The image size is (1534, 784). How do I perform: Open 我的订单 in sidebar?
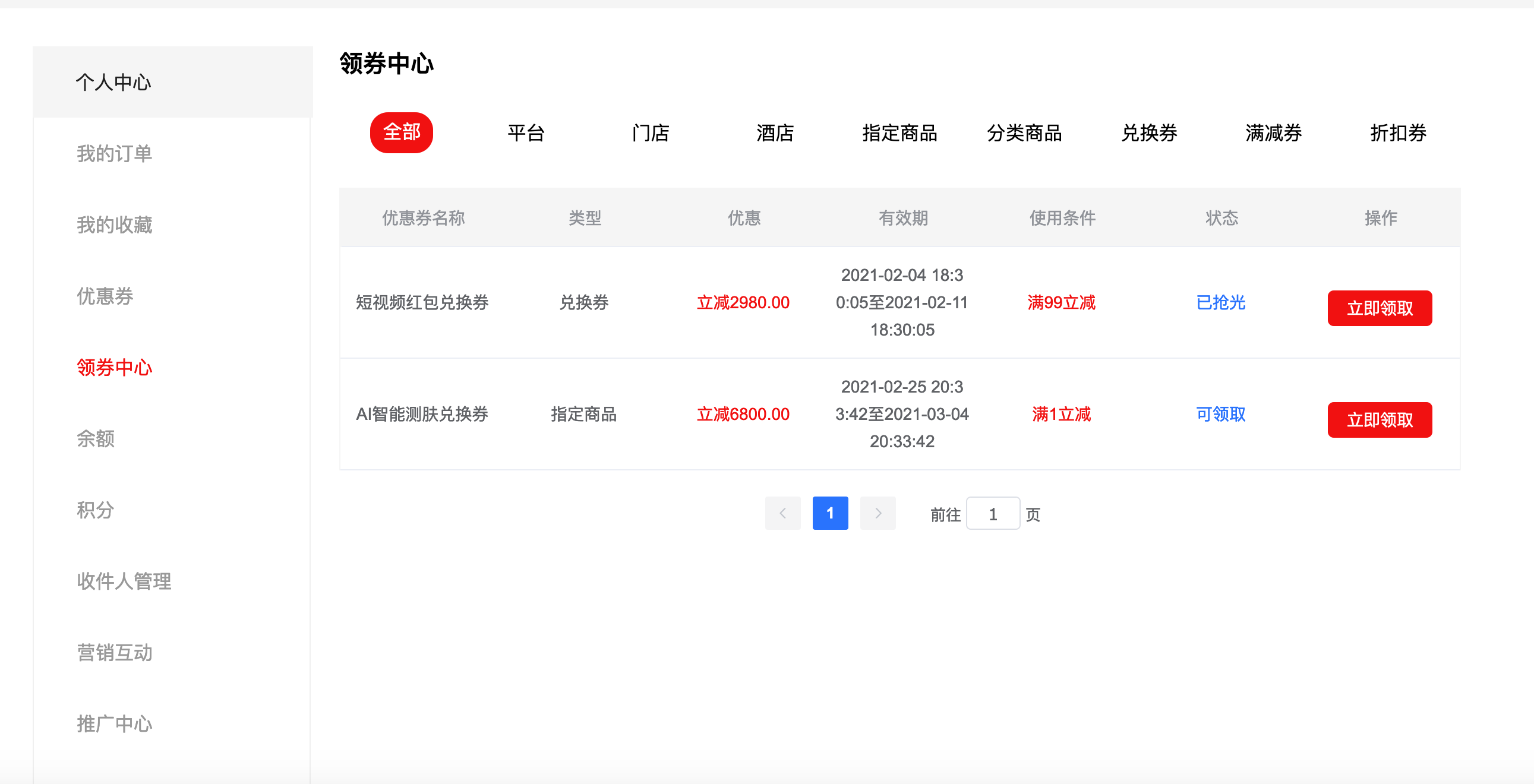coord(114,154)
